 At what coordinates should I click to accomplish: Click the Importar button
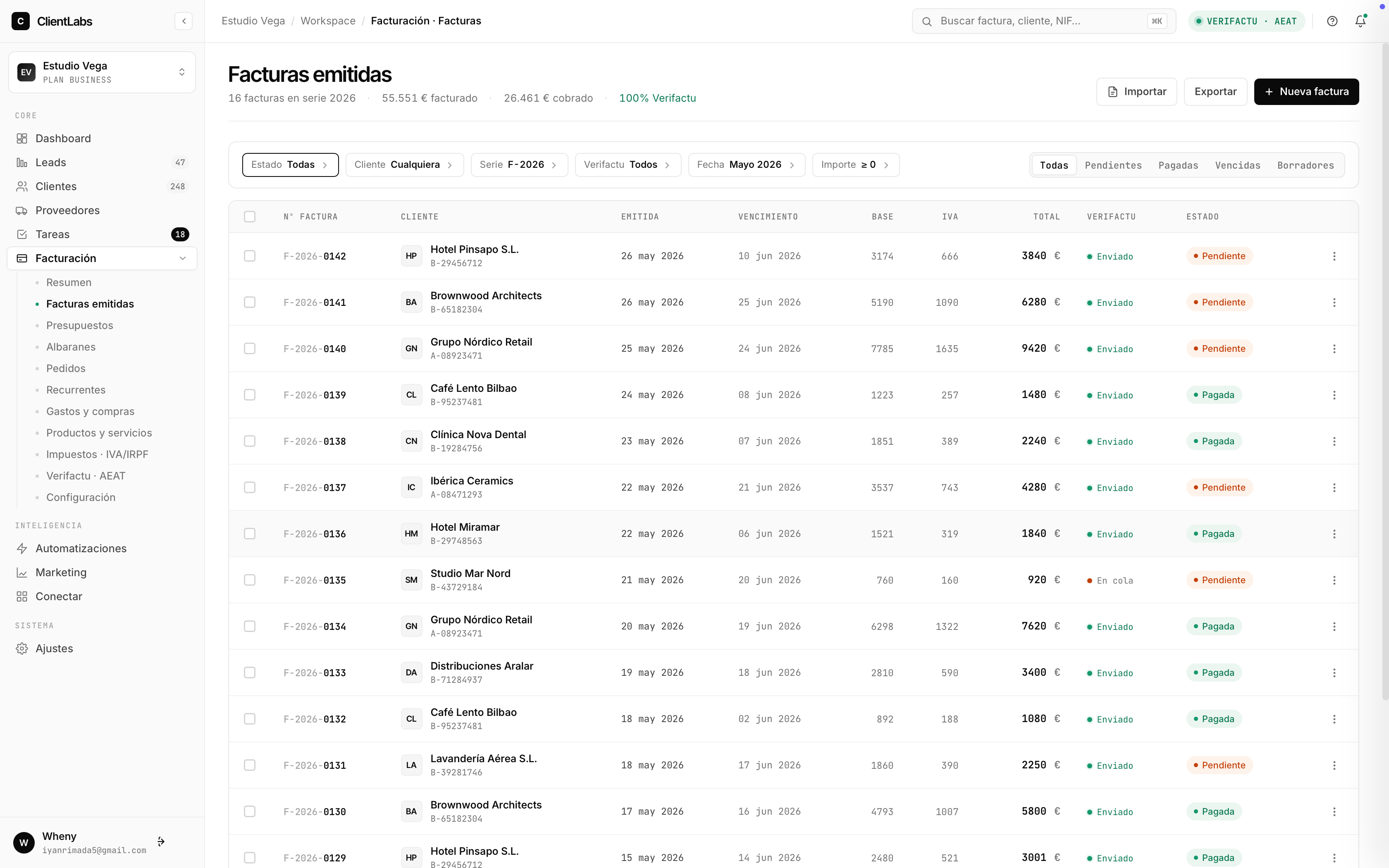(1136, 92)
